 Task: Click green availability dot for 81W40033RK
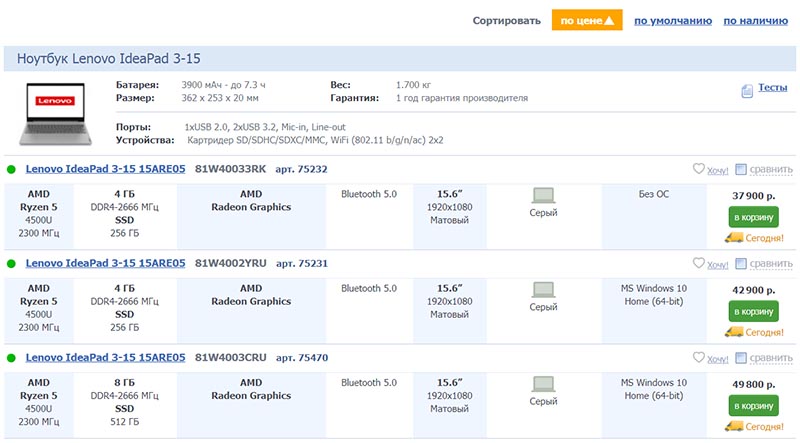pyautogui.click(x=11, y=169)
